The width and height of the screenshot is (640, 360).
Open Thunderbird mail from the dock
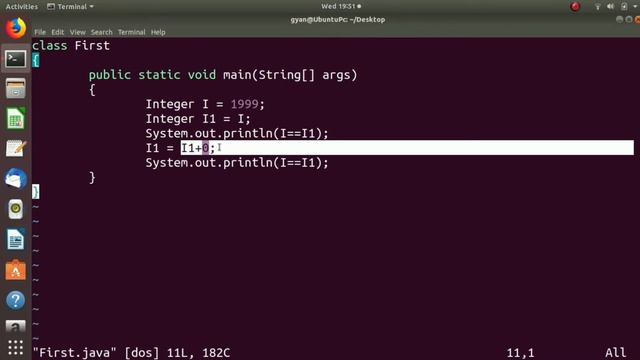(x=16, y=179)
